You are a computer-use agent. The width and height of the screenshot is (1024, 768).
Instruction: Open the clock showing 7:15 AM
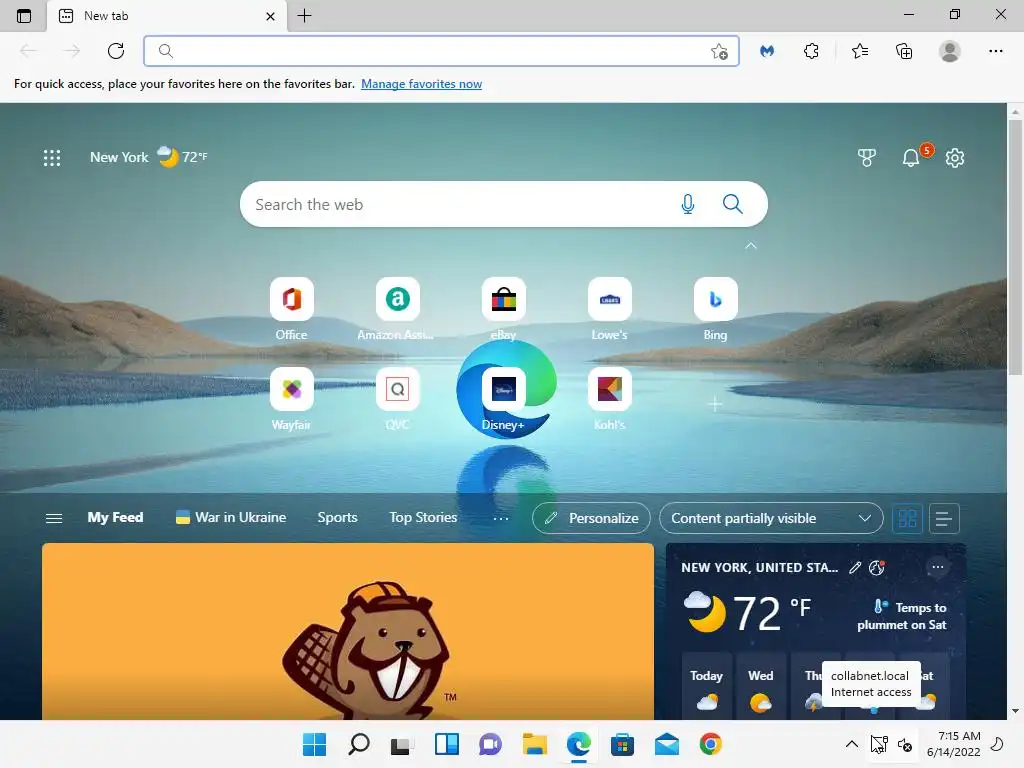pos(953,744)
